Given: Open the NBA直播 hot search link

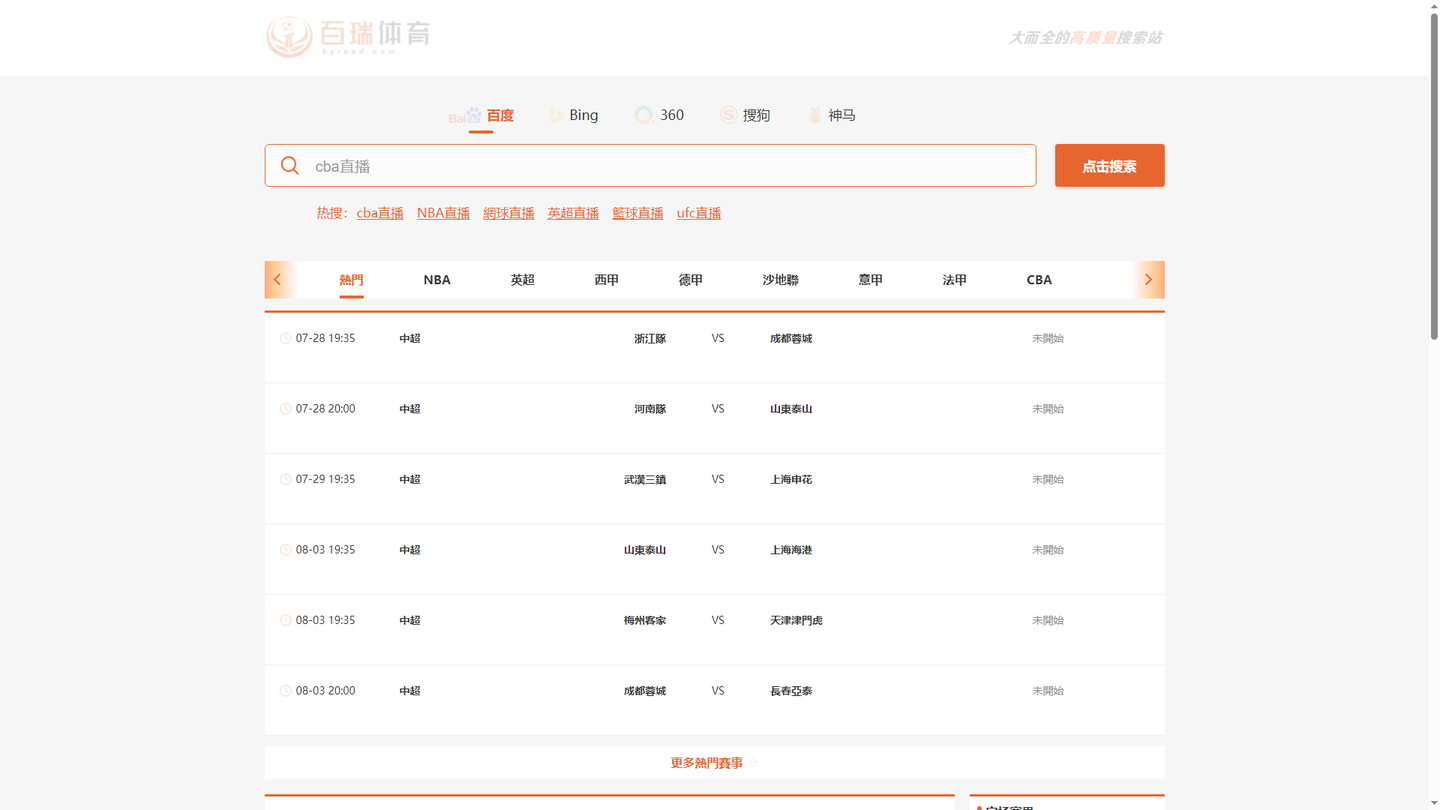Looking at the screenshot, I should coord(443,213).
